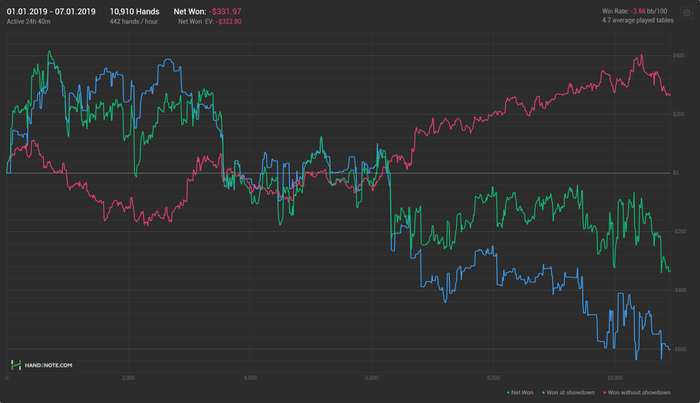Click the 10,000 hands x-axis marker
Image resolution: width=700 pixels, height=403 pixels.
615,378
